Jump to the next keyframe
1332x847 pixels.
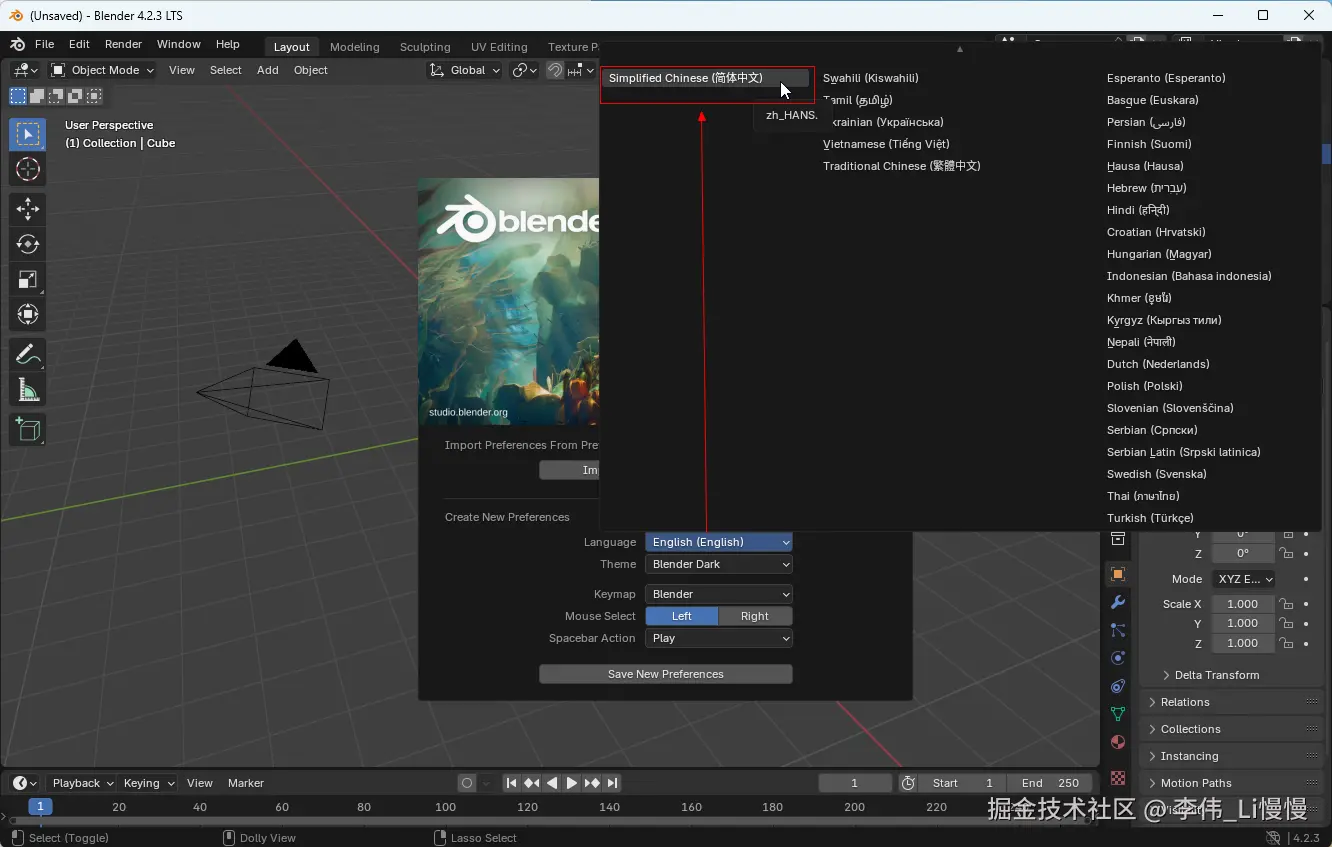[592, 783]
